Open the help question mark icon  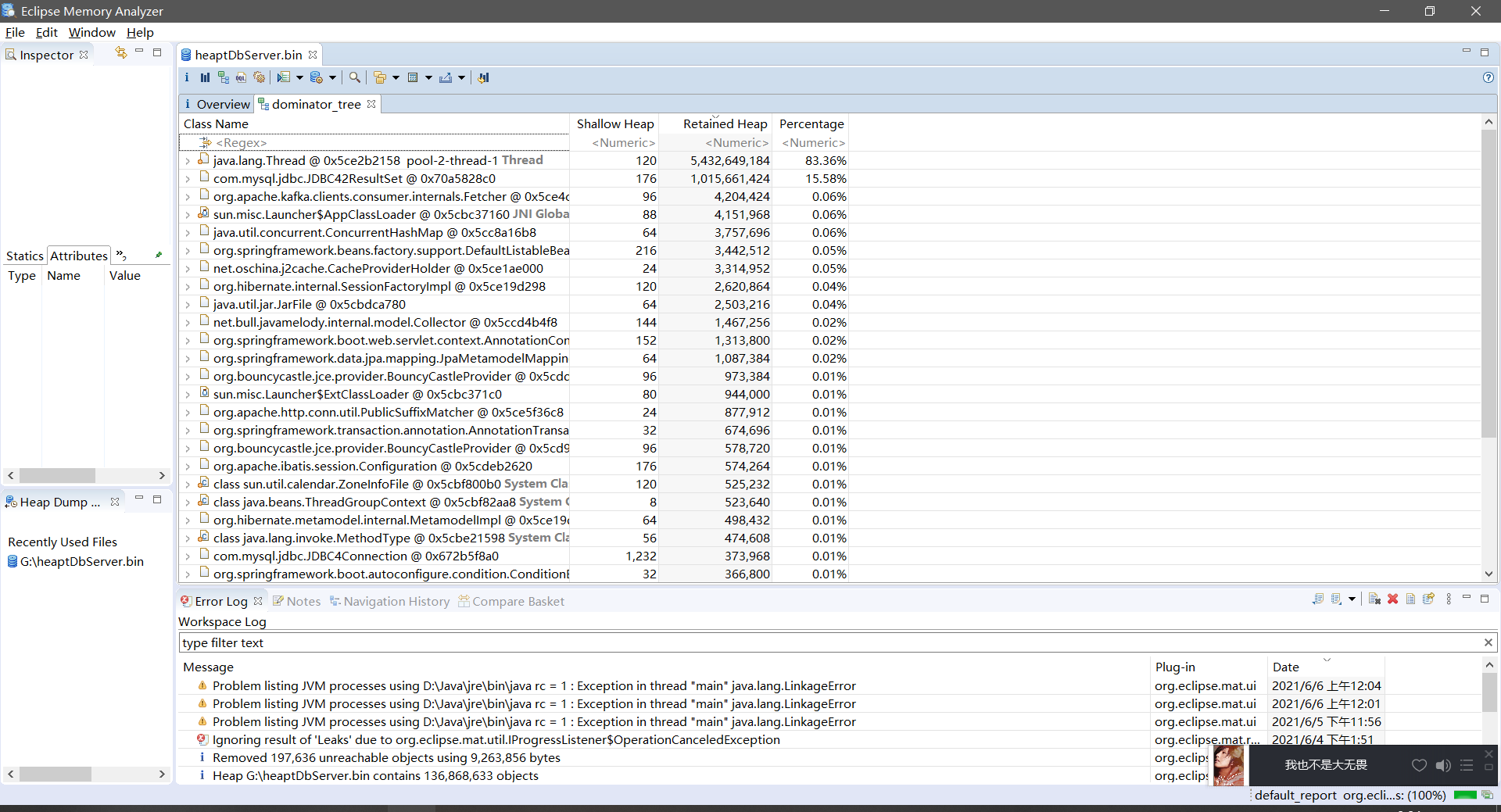coord(1488,77)
